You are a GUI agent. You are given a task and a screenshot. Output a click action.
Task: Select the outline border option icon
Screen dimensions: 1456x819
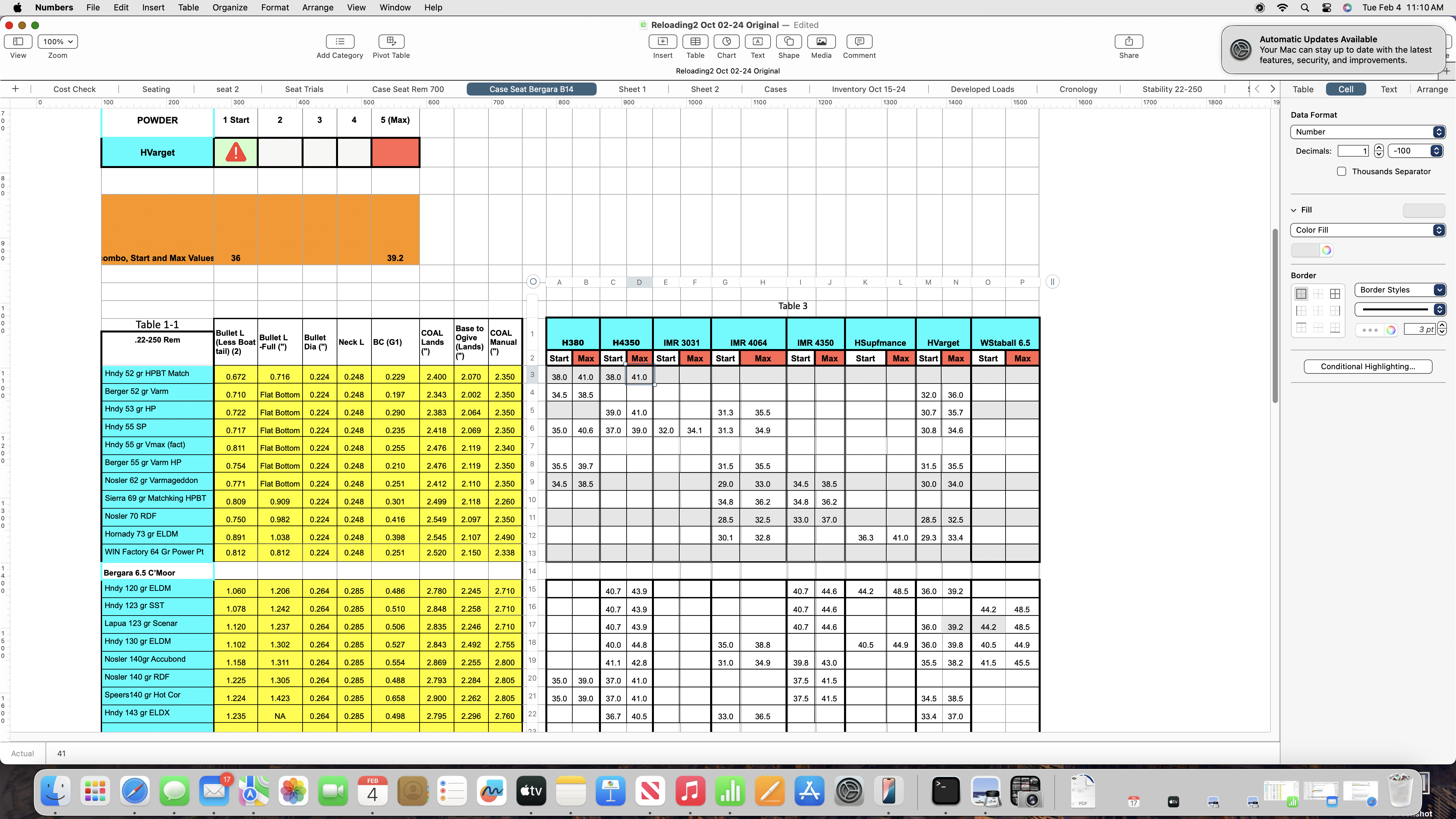pyautogui.click(x=1301, y=294)
